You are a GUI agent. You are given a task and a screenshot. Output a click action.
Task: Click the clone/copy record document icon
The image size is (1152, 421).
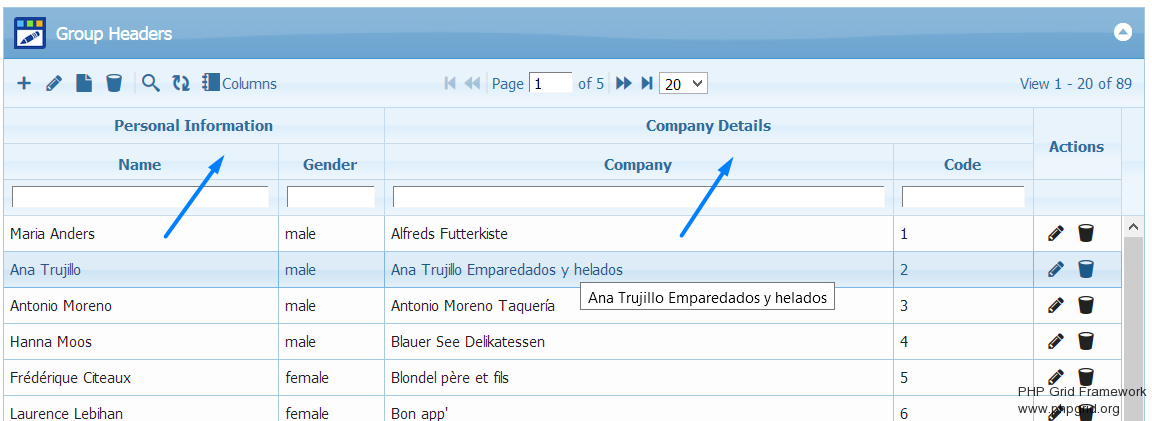[84, 84]
